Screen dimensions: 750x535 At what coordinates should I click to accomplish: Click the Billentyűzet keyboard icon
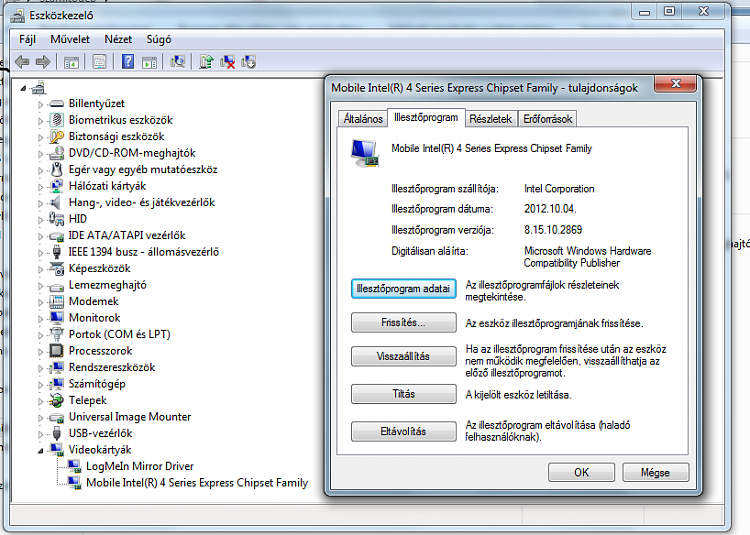click(x=56, y=104)
